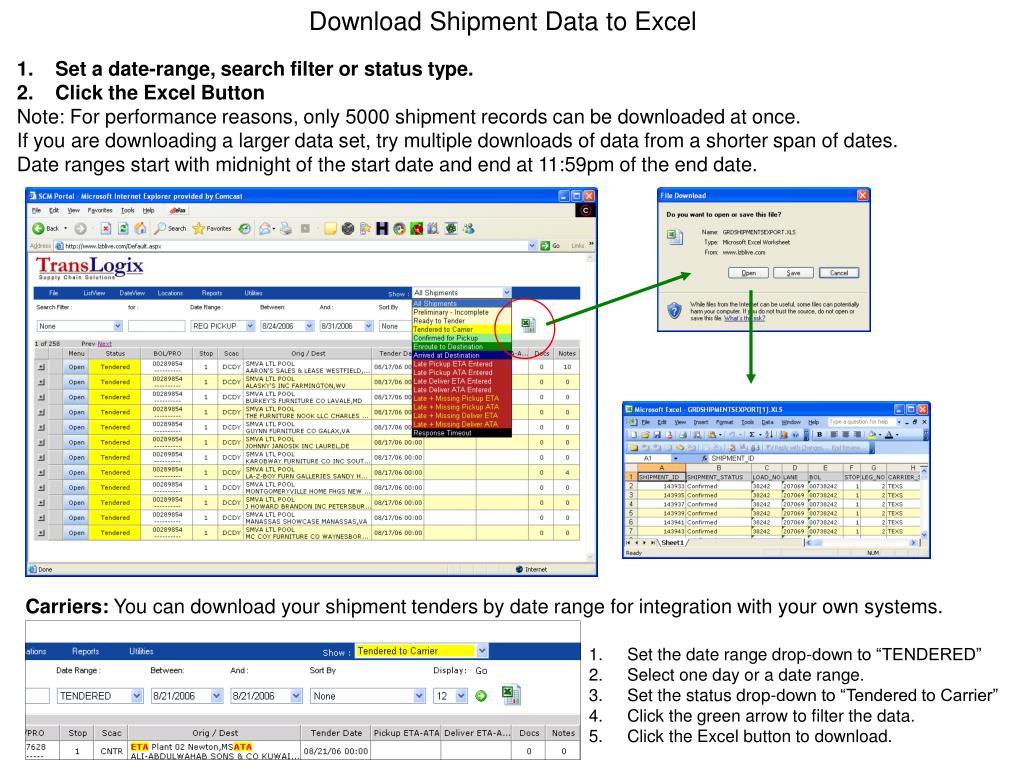Click the Print icon in IE toolbar
The image size is (1024, 768).
click(285, 229)
